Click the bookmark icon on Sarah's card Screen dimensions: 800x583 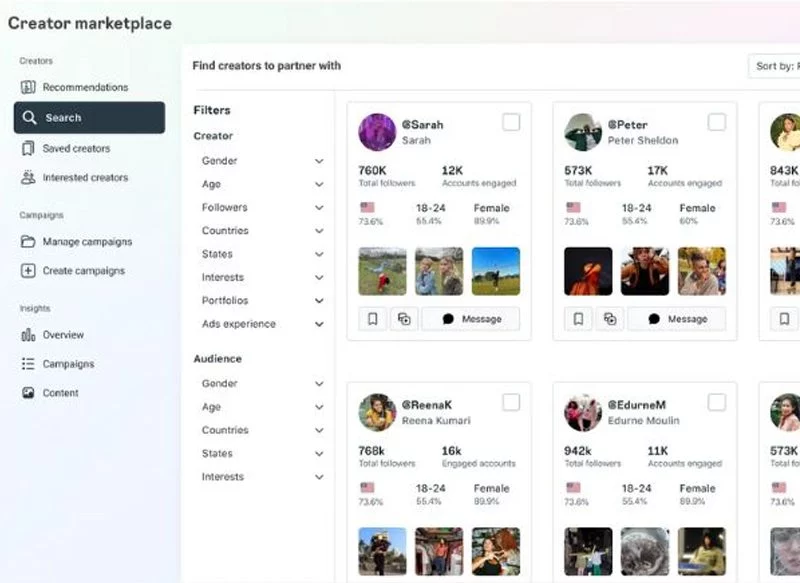pyautogui.click(x=372, y=319)
